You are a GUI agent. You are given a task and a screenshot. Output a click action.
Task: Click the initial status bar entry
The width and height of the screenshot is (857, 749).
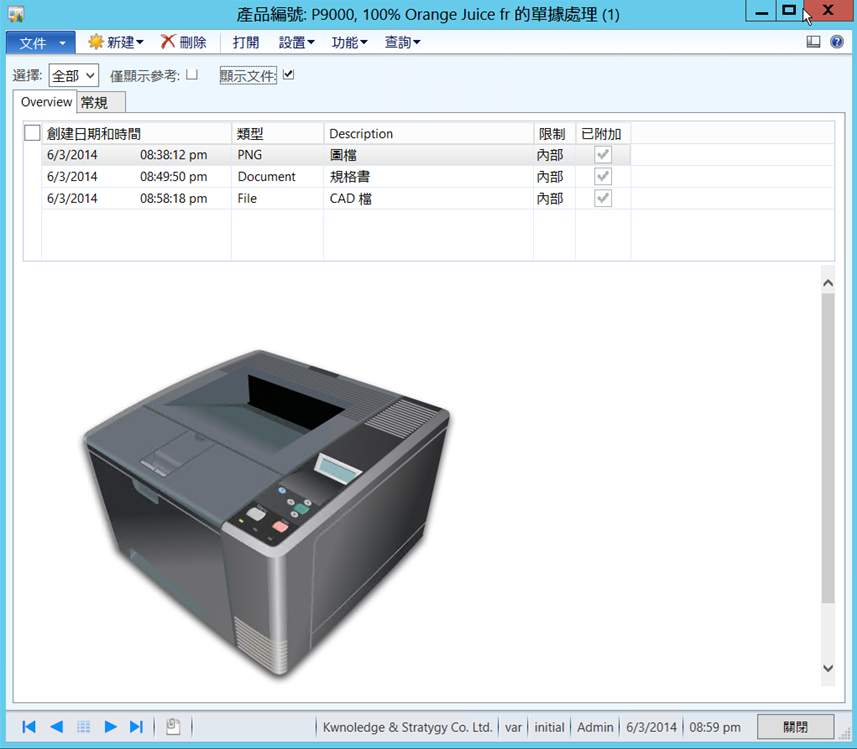(549, 727)
